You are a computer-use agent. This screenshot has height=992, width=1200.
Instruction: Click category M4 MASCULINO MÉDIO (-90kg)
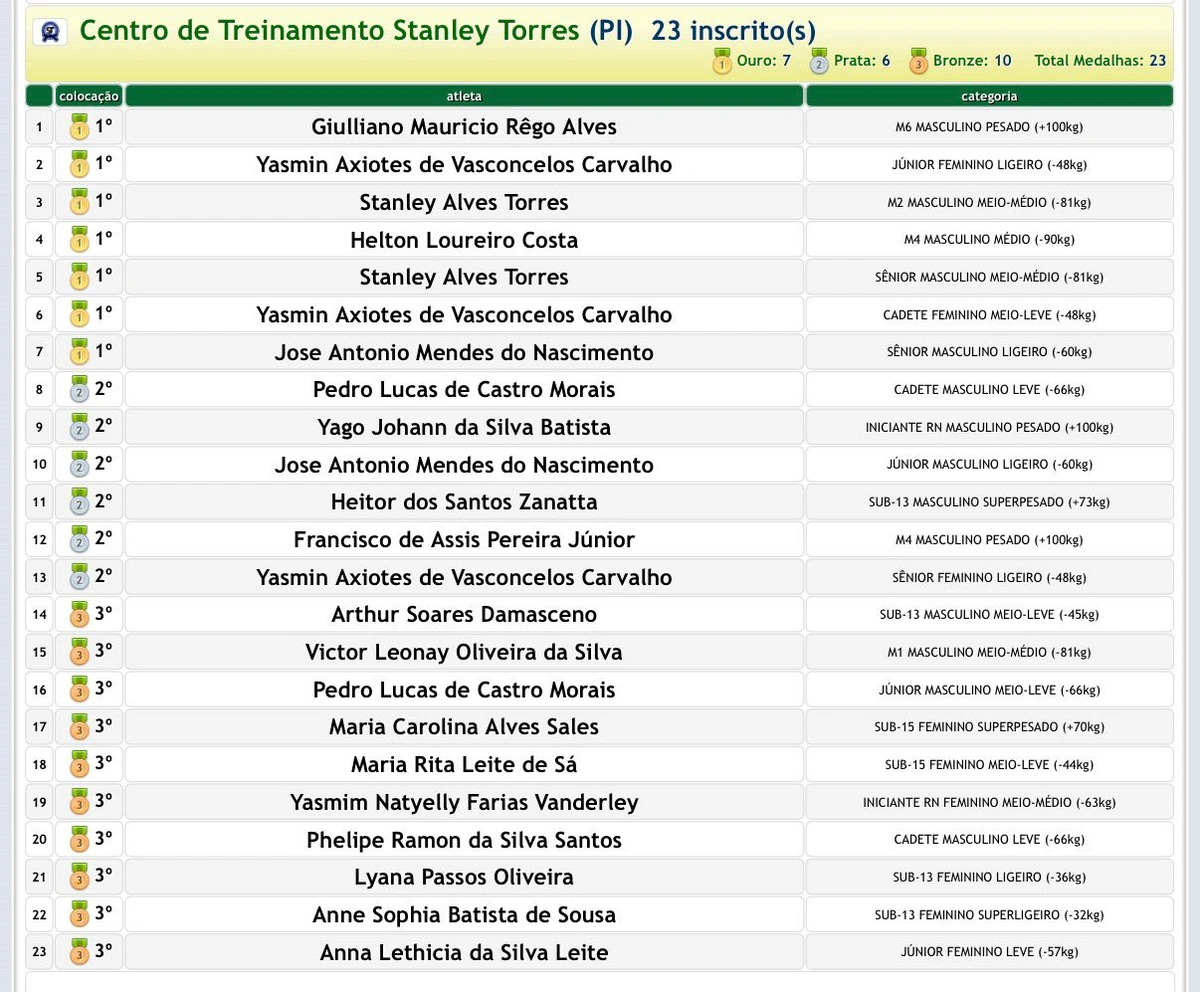pyautogui.click(x=989, y=240)
